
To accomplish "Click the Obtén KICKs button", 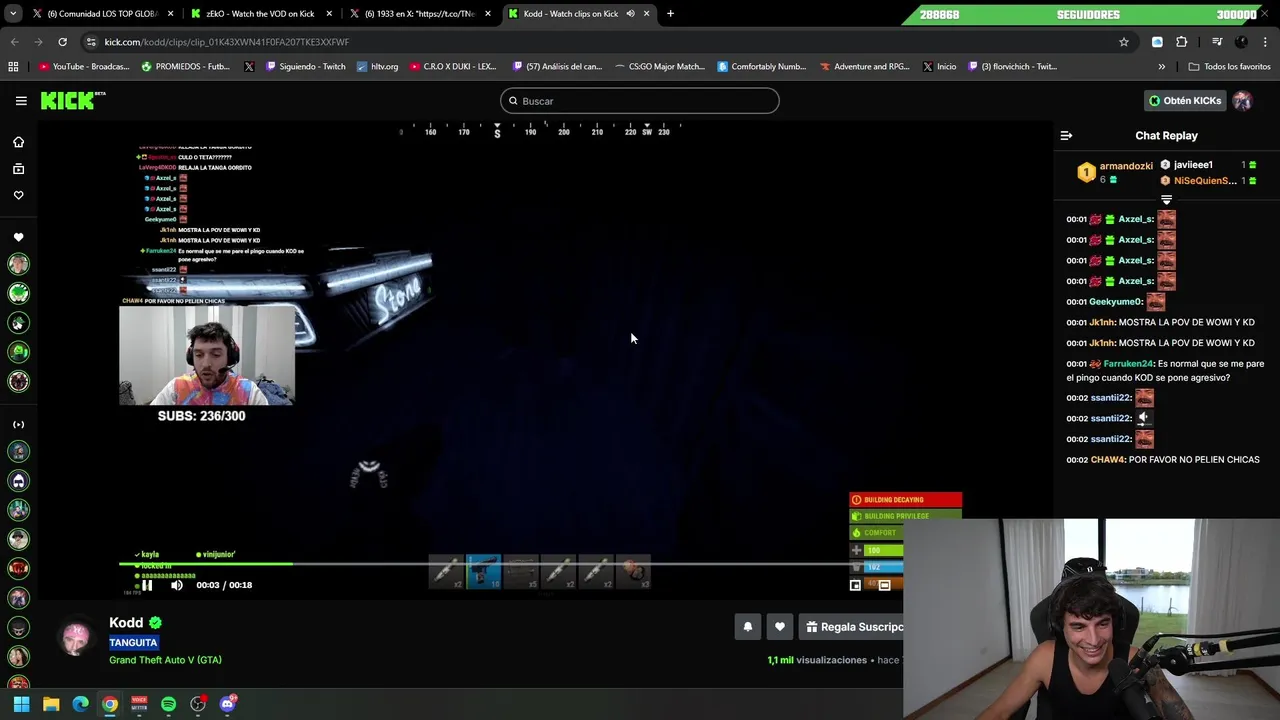I will [x=1184, y=101].
